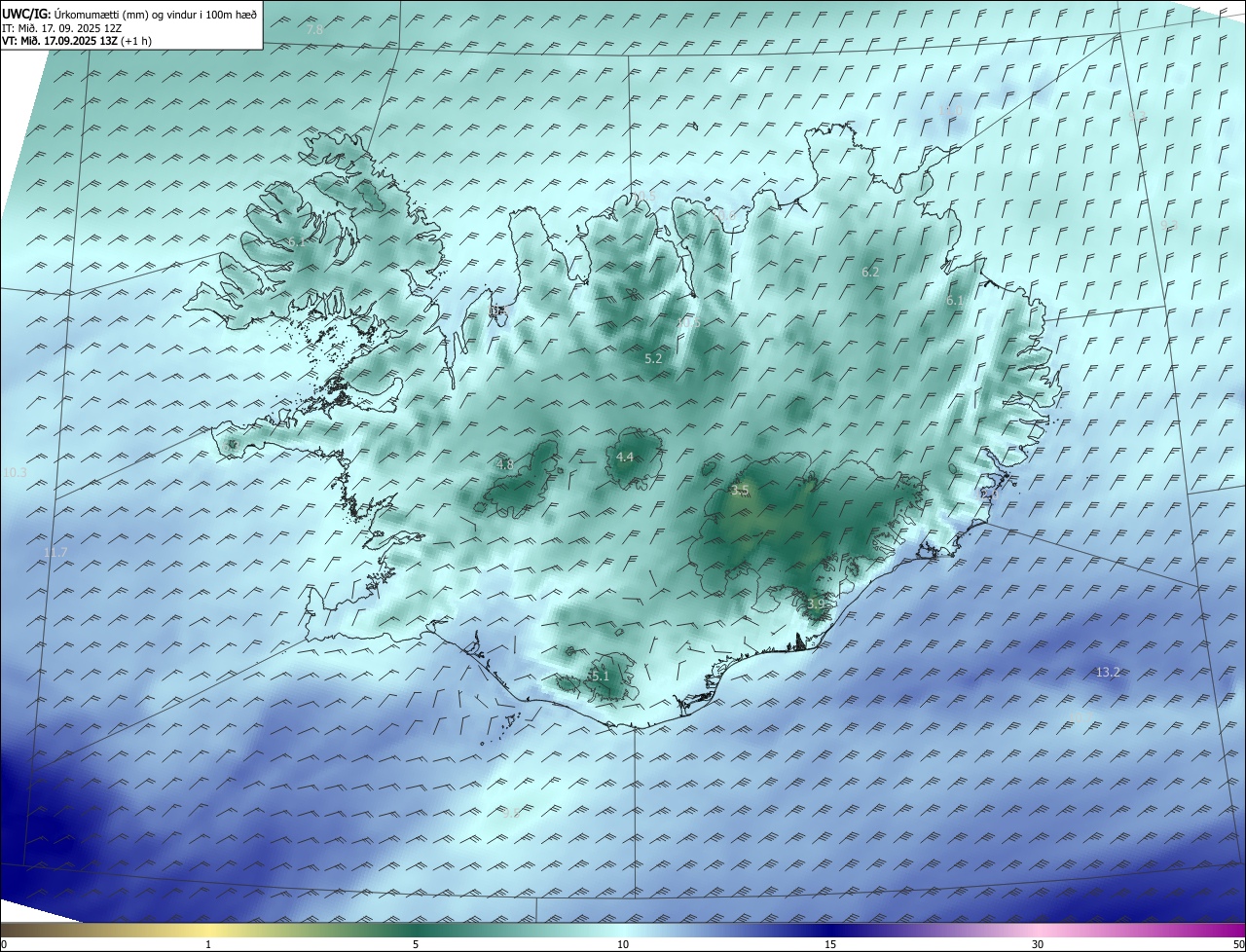Click the 3.5 value label on Vatnajökull
This screenshot has height=952, width=1246.
point(740,490)
